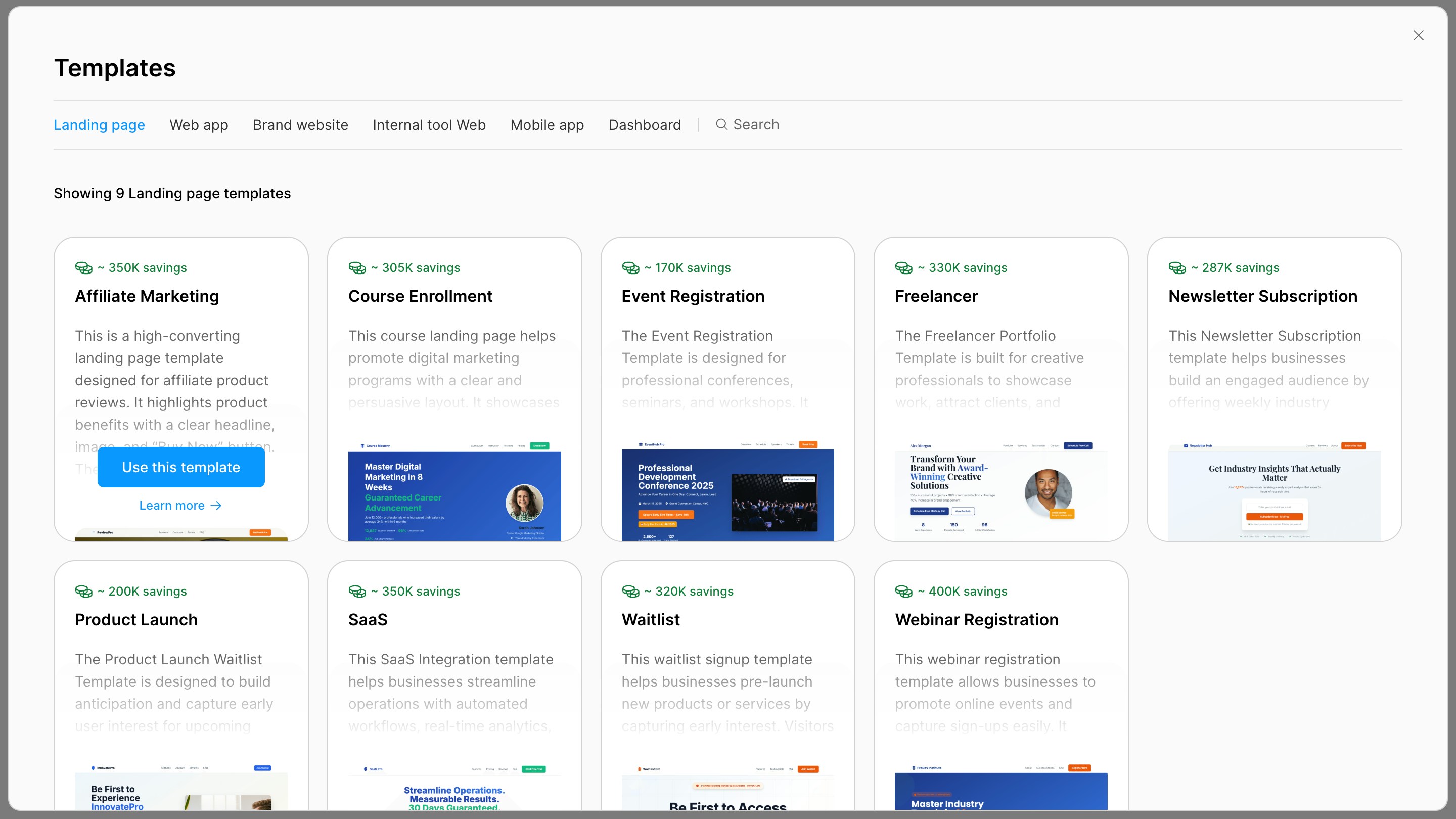1456x819 pixels.
Task: Select the SaaS template title
Action: 368,619
